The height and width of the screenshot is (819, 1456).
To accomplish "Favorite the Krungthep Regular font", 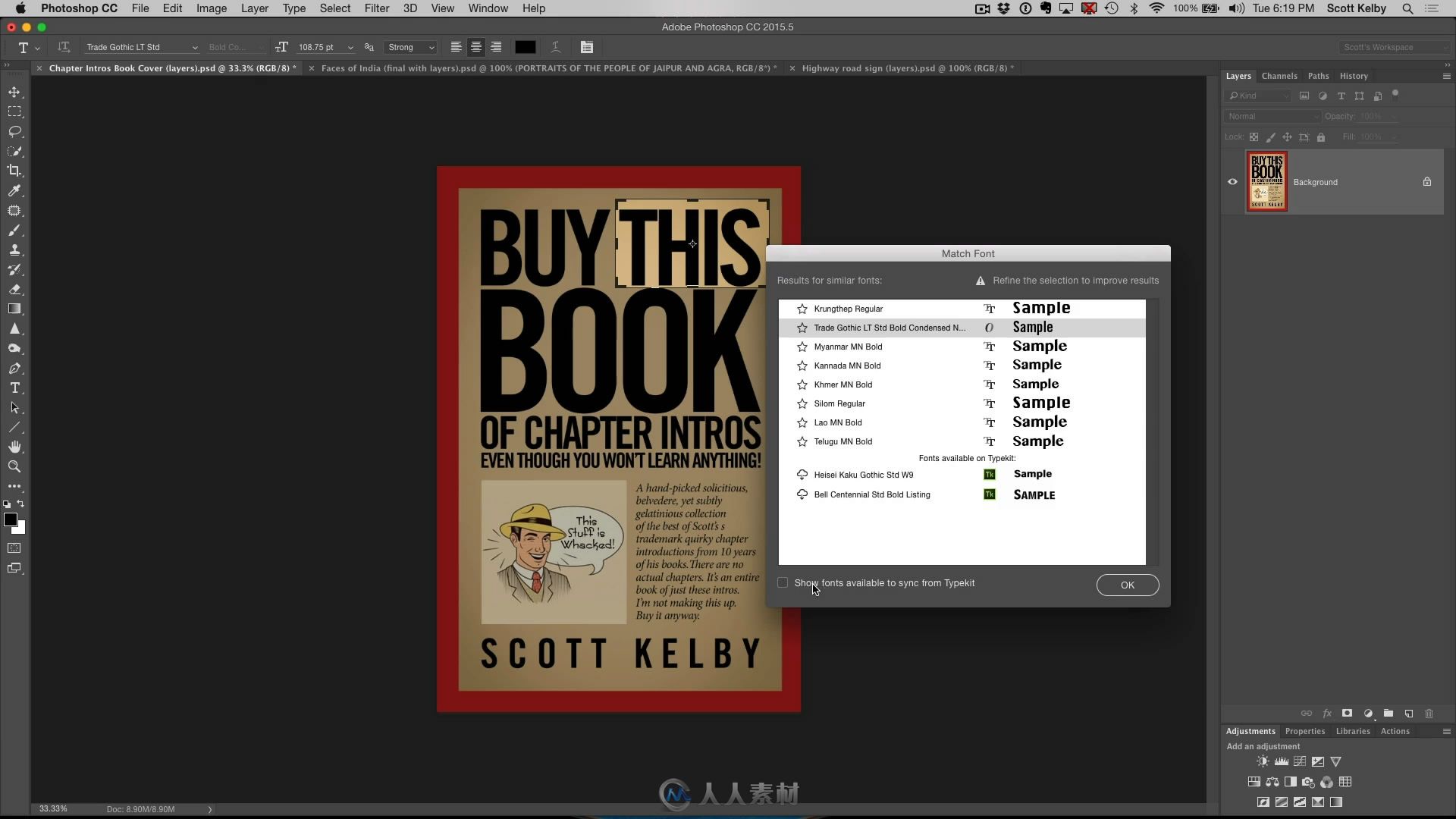I will point(802,309).
